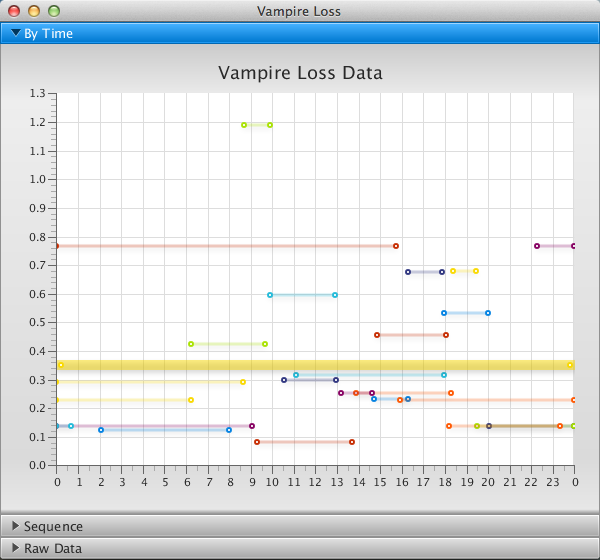Expand the Raw Data section arrow
The image size is (600, 560).
coord(16,548)
